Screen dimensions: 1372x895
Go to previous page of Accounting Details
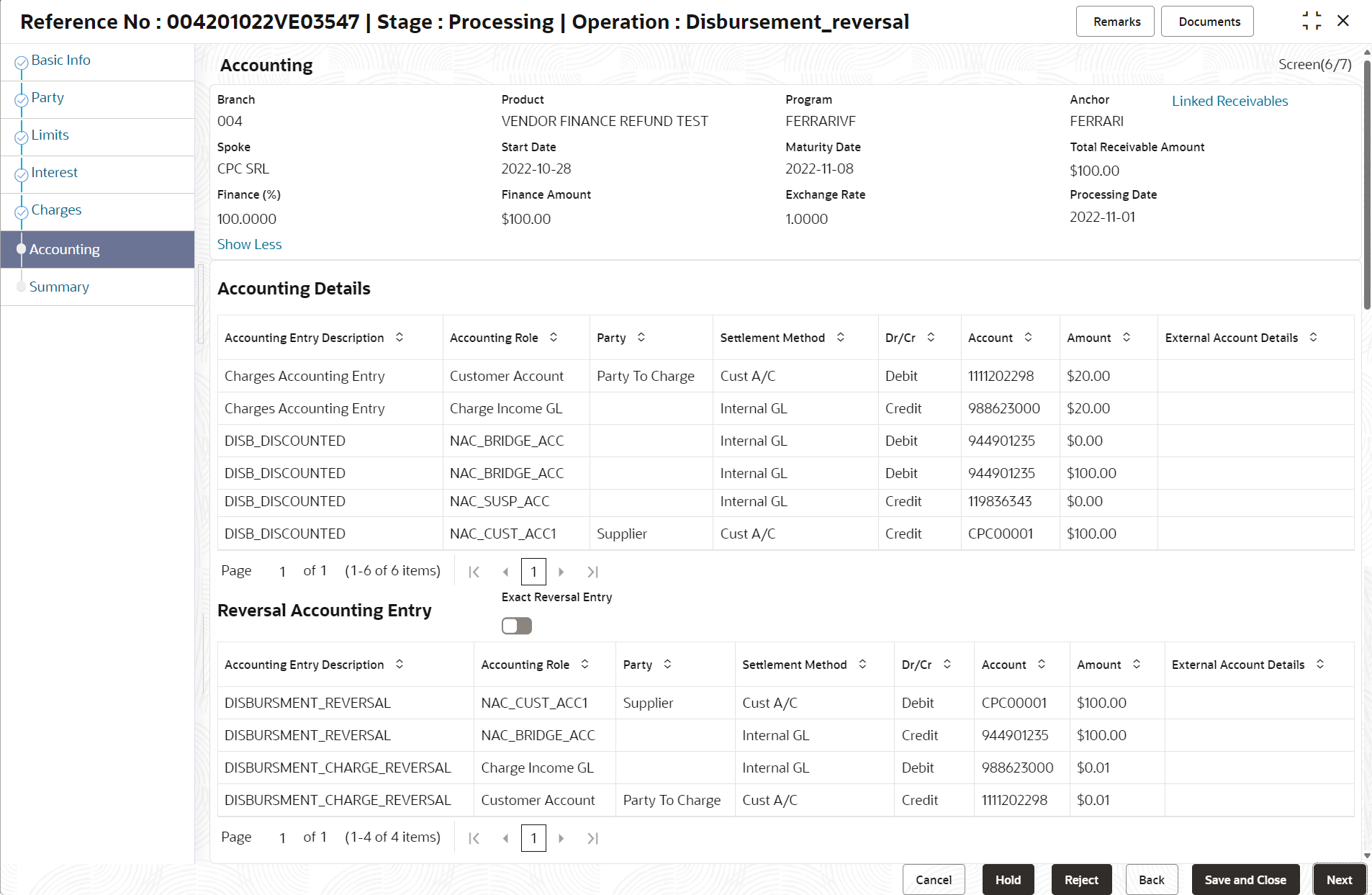click(505, 572)
